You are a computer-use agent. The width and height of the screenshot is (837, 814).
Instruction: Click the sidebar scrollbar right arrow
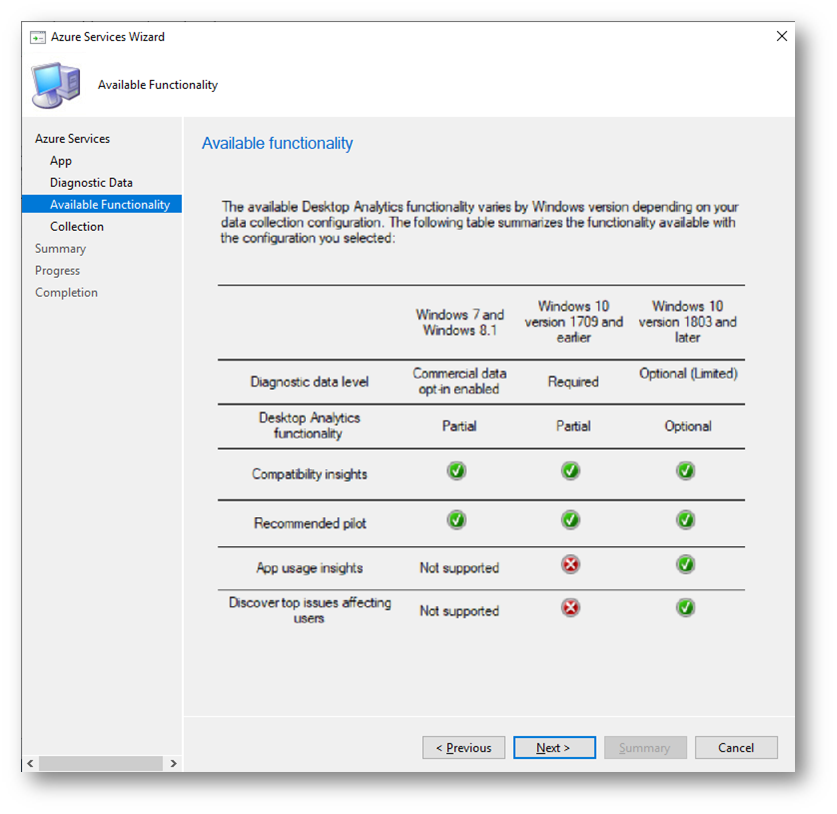[x=173, y=763]
